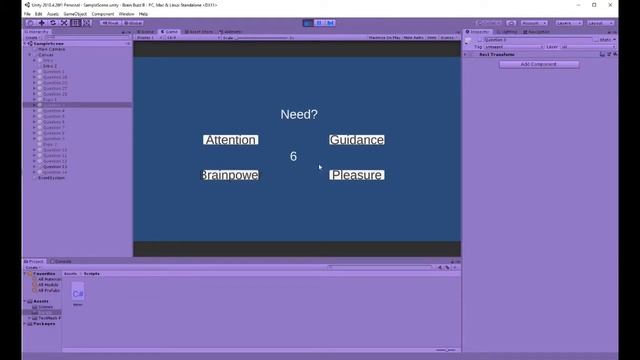640x360 pixels.
Task: Open the Gizmos dropdown
Action: tap(449, 38)
